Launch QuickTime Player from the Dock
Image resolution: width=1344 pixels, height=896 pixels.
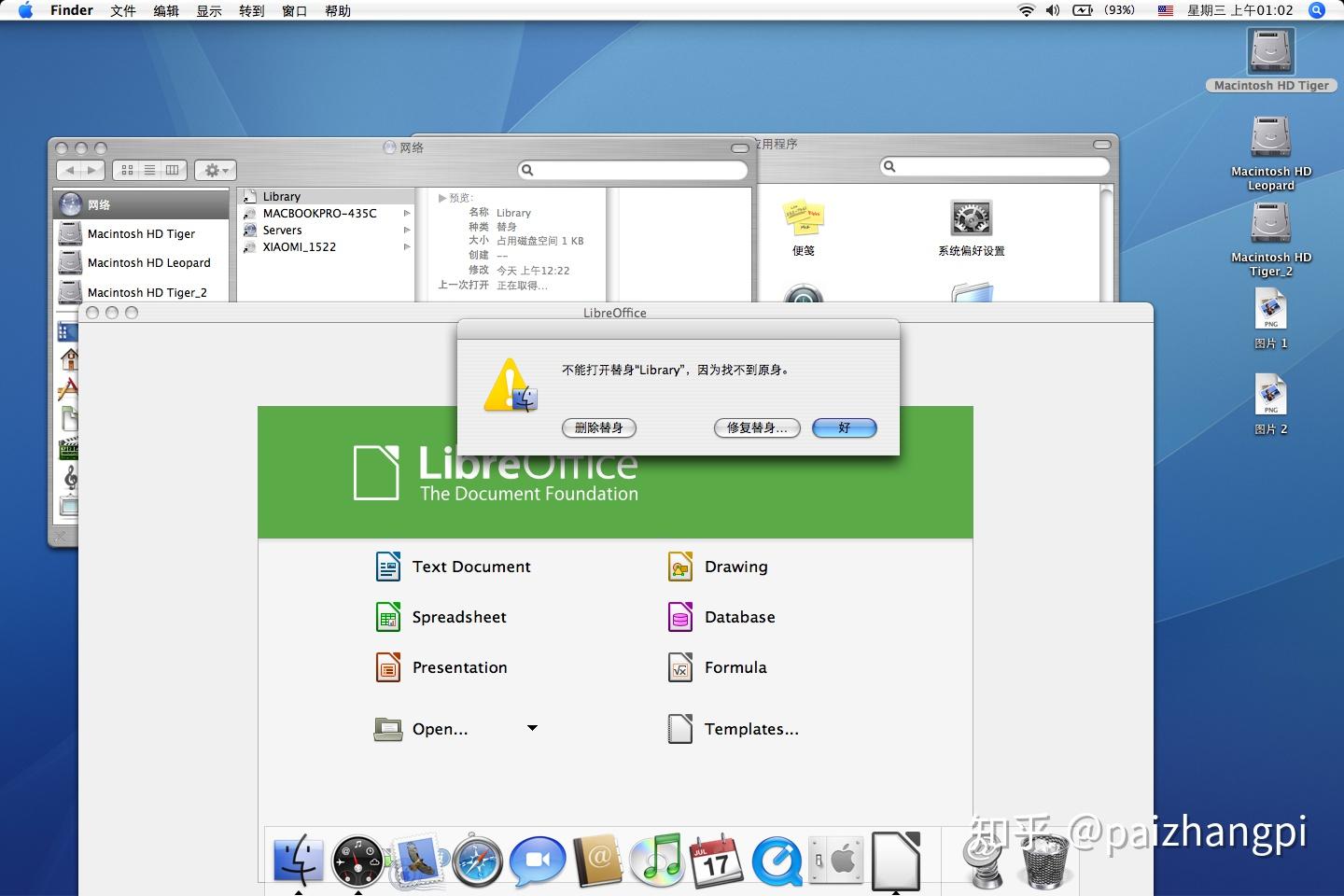click(x=777, y=861)
